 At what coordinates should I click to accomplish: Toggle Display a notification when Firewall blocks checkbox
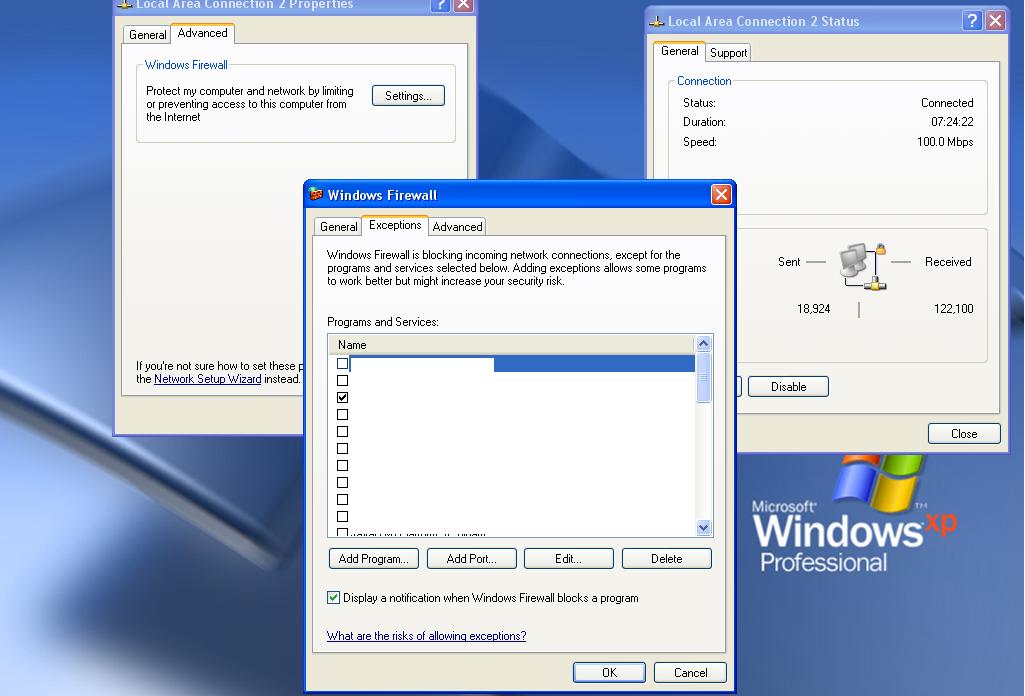click(333, 597)
